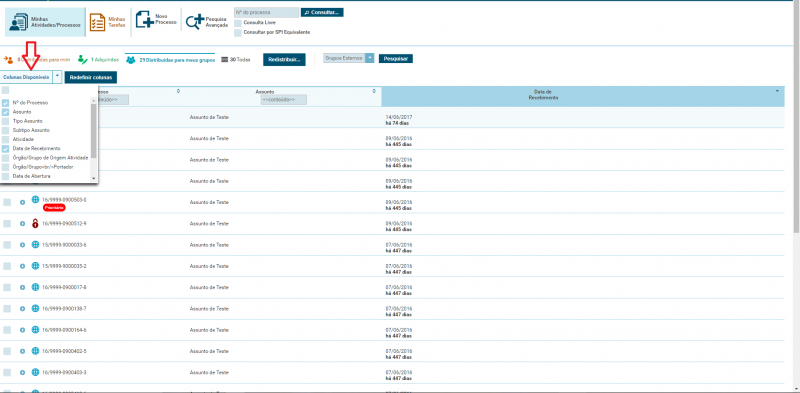Image resolution: width=800 pixels, height=393 pixels.
Task: Click round arrow icon for process 16/9999-0900403-3
Action: 22,373
